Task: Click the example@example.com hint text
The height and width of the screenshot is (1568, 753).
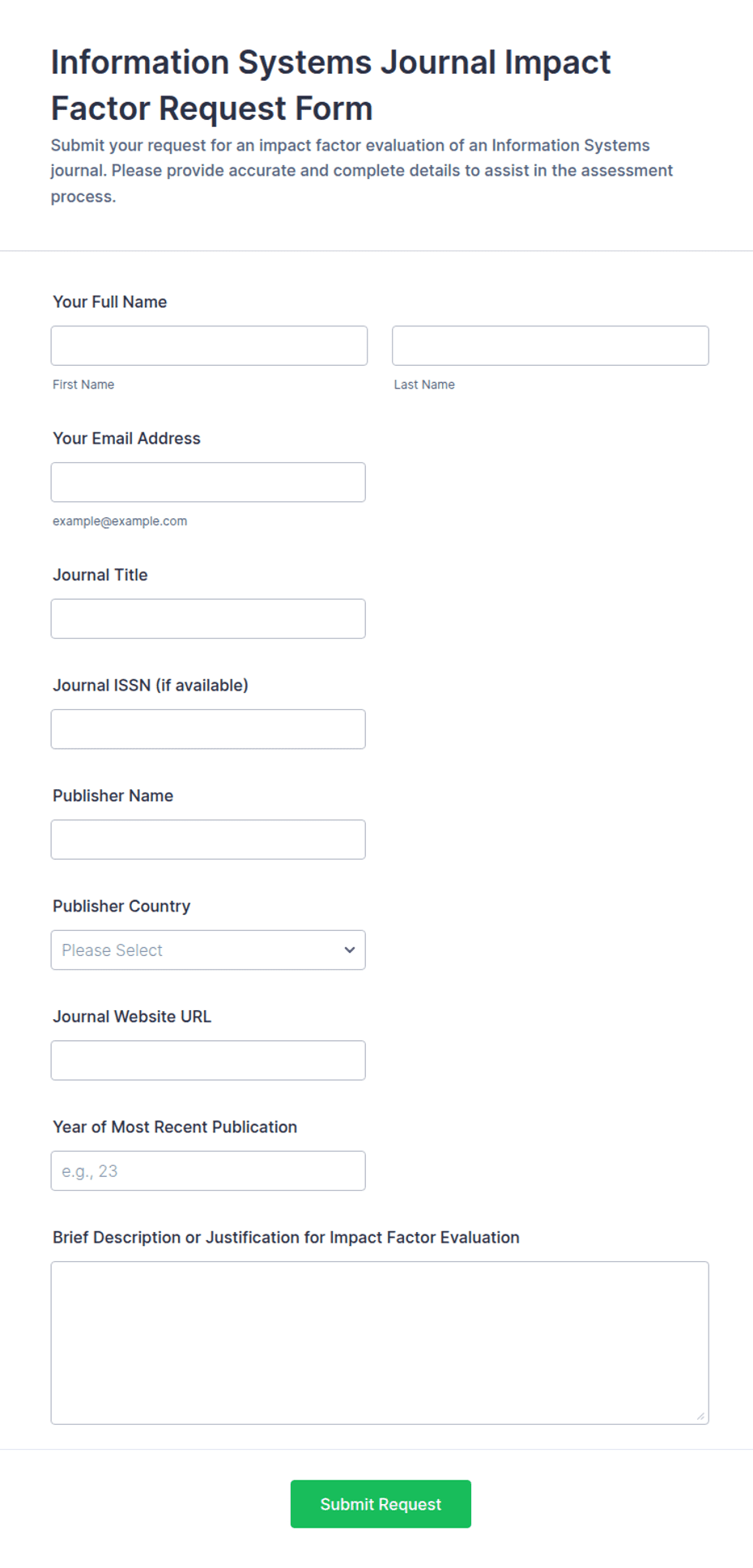Action: click(x=120, y=521)
